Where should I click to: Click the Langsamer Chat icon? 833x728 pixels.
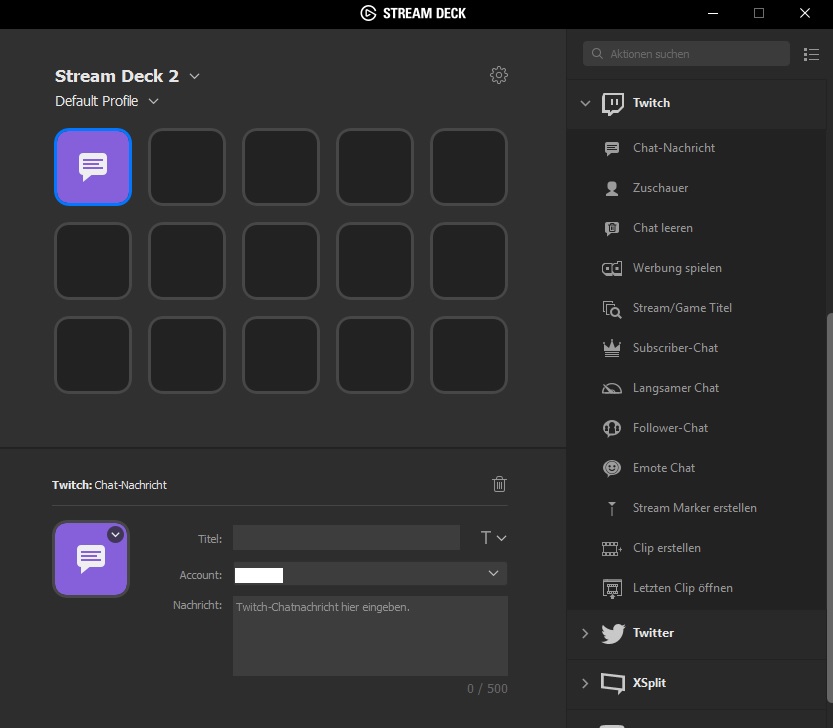pos(612,388)
